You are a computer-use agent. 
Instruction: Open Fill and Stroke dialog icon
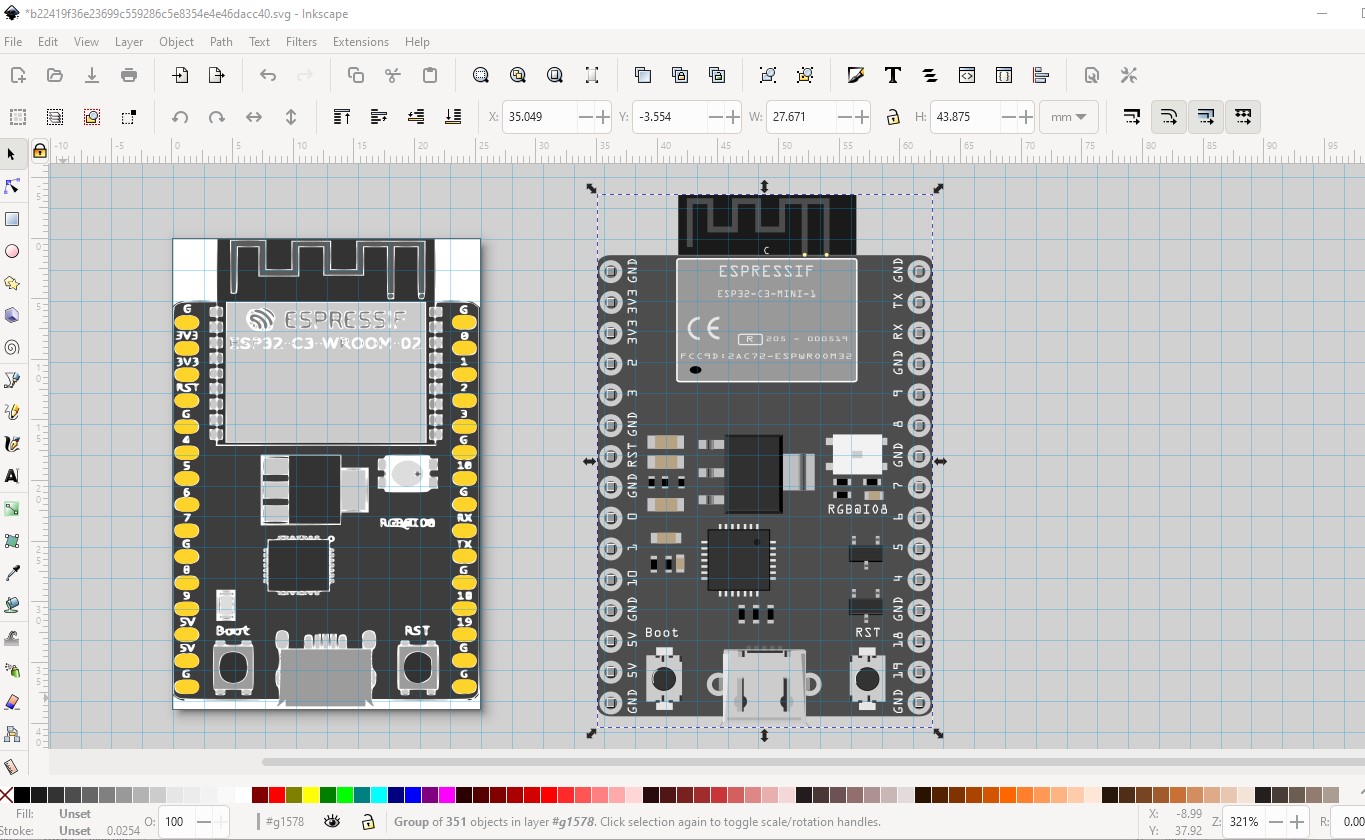click(x=856, y=75)
